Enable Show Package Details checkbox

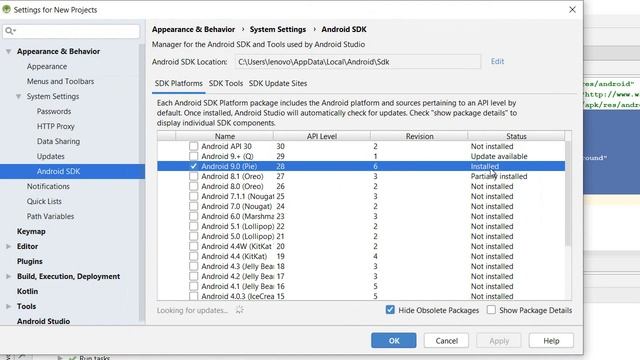(491, 310)
